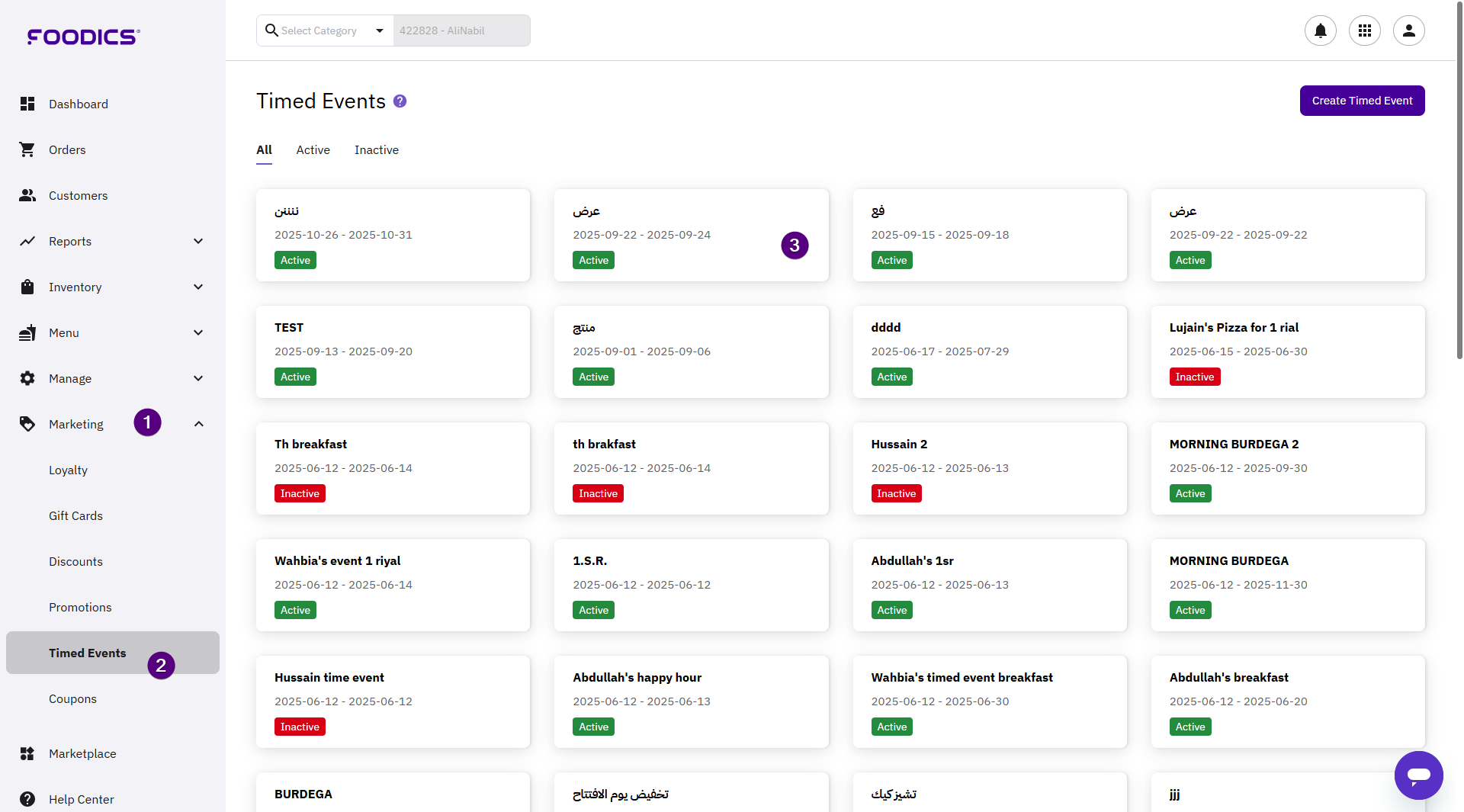Open the notifications bell icon

point(1320,30)
